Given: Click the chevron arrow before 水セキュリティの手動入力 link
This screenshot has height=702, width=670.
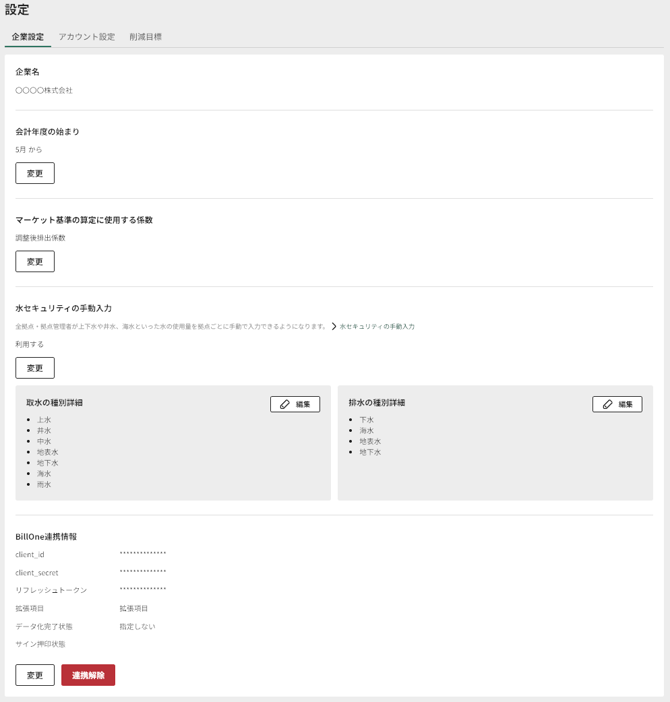Looking at the screenshot, I should [334, 326].
